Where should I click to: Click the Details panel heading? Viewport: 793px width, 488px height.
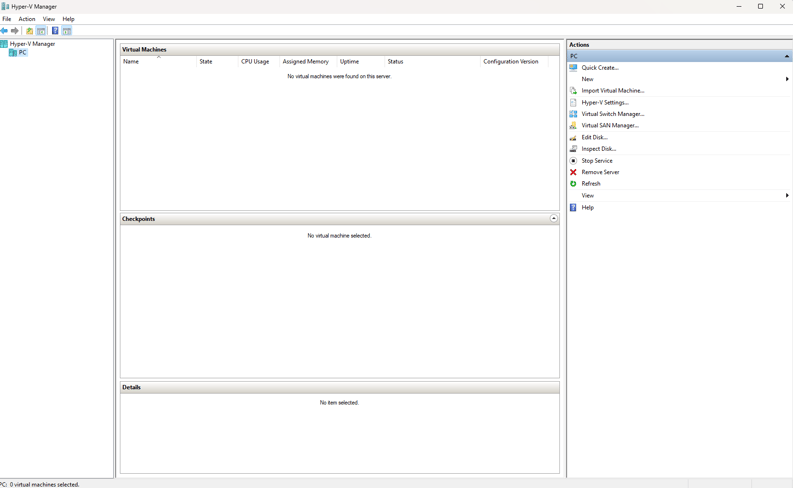[x=131, y=387]
